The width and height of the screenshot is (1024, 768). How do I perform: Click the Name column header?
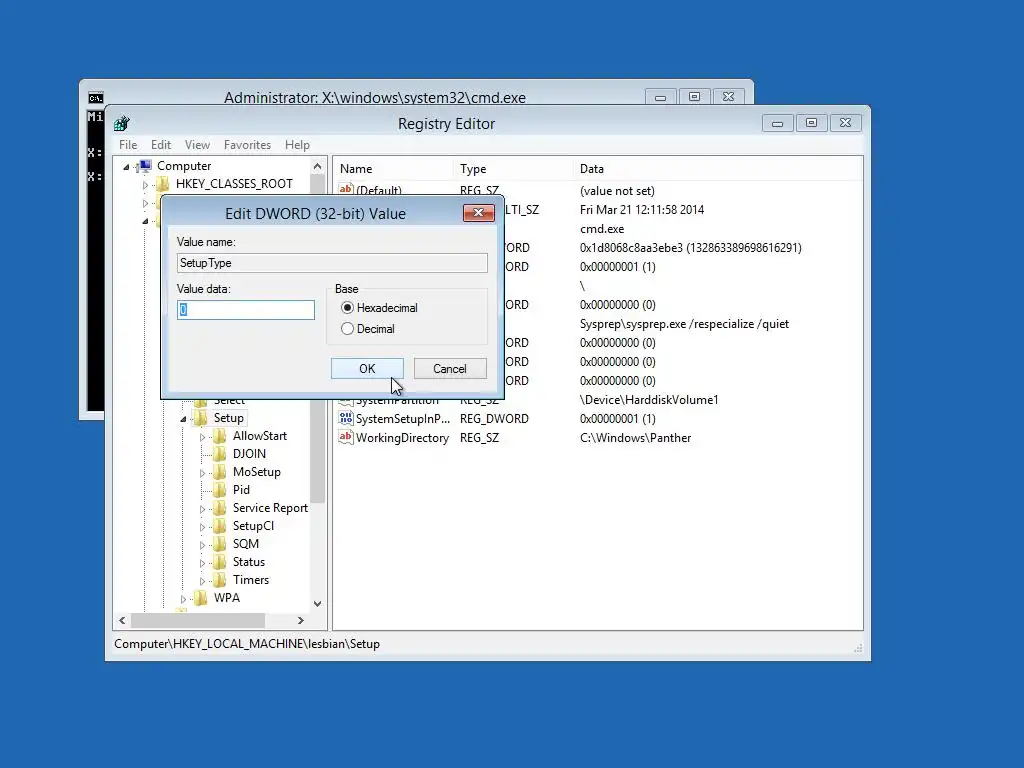tap(394, 168)
